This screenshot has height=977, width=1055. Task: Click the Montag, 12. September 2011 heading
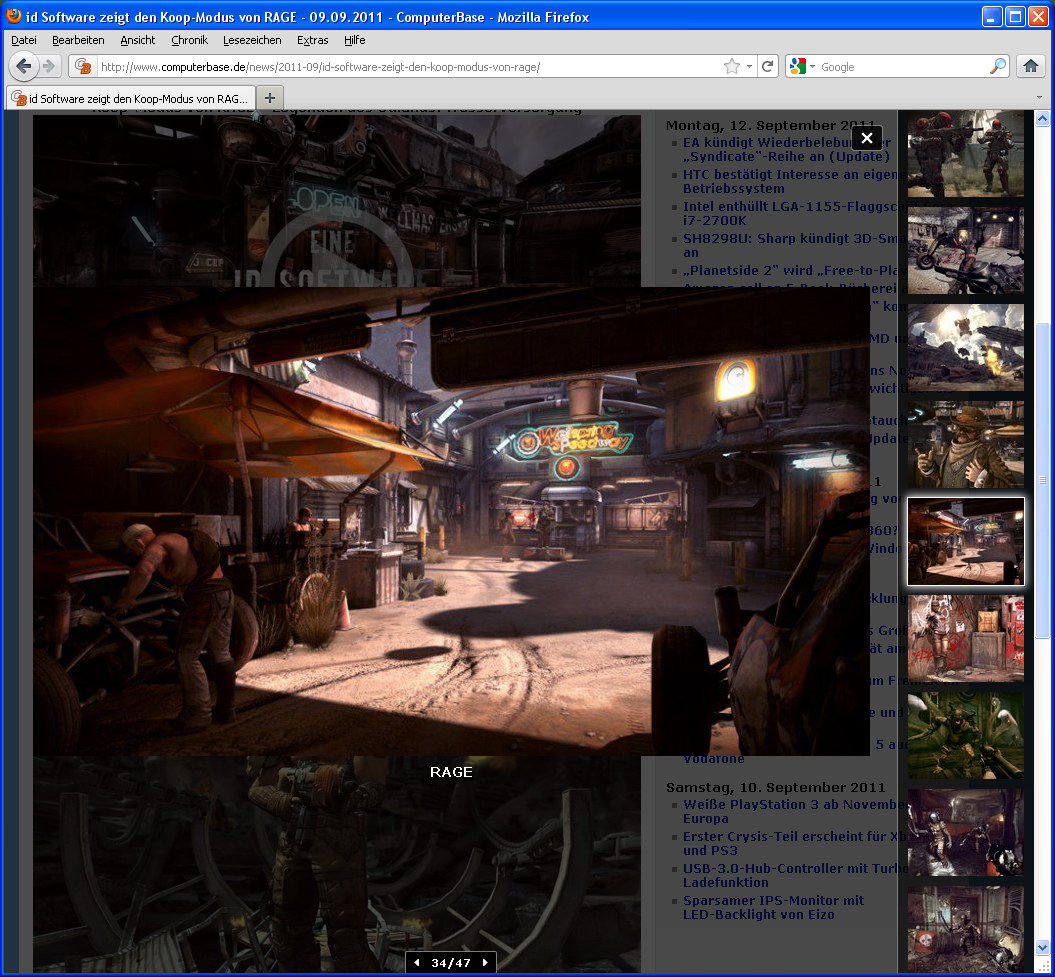[770, 125]
